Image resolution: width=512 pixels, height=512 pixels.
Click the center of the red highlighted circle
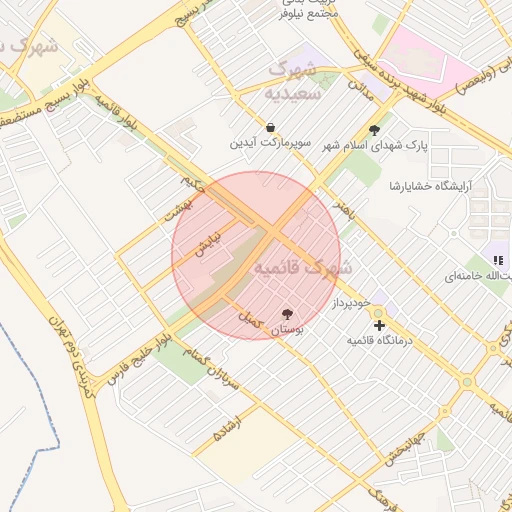256,256
